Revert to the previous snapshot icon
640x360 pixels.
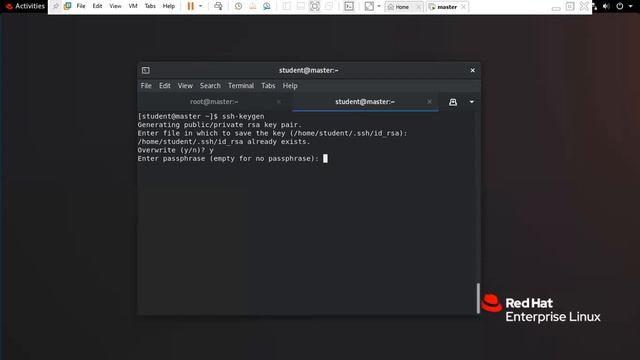tap(253, 6)
